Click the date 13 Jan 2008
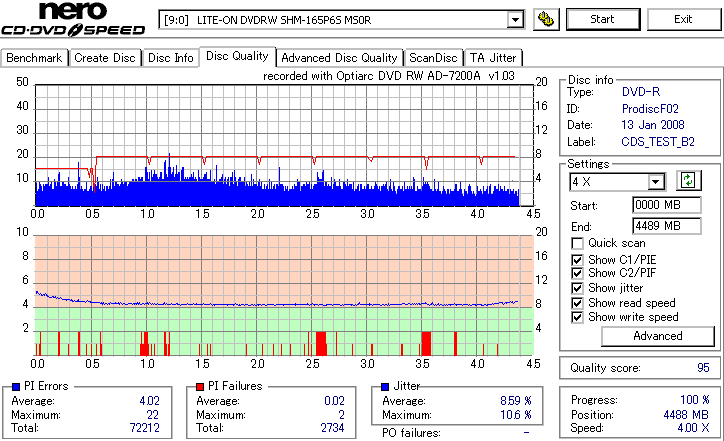 653,125
